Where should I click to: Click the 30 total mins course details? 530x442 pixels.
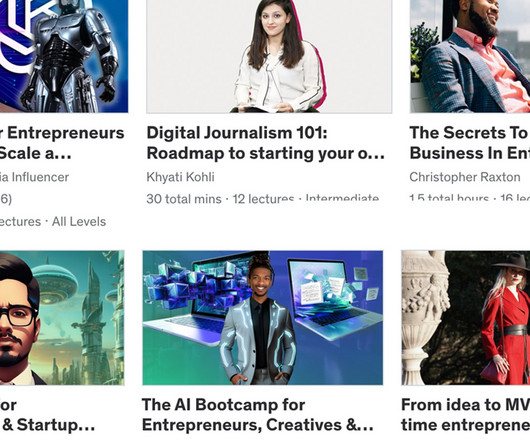[x=184, y=199]
